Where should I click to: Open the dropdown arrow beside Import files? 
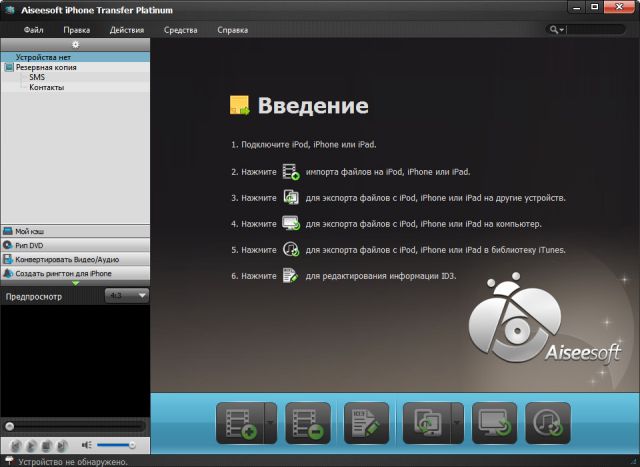[x=271, y=423]
